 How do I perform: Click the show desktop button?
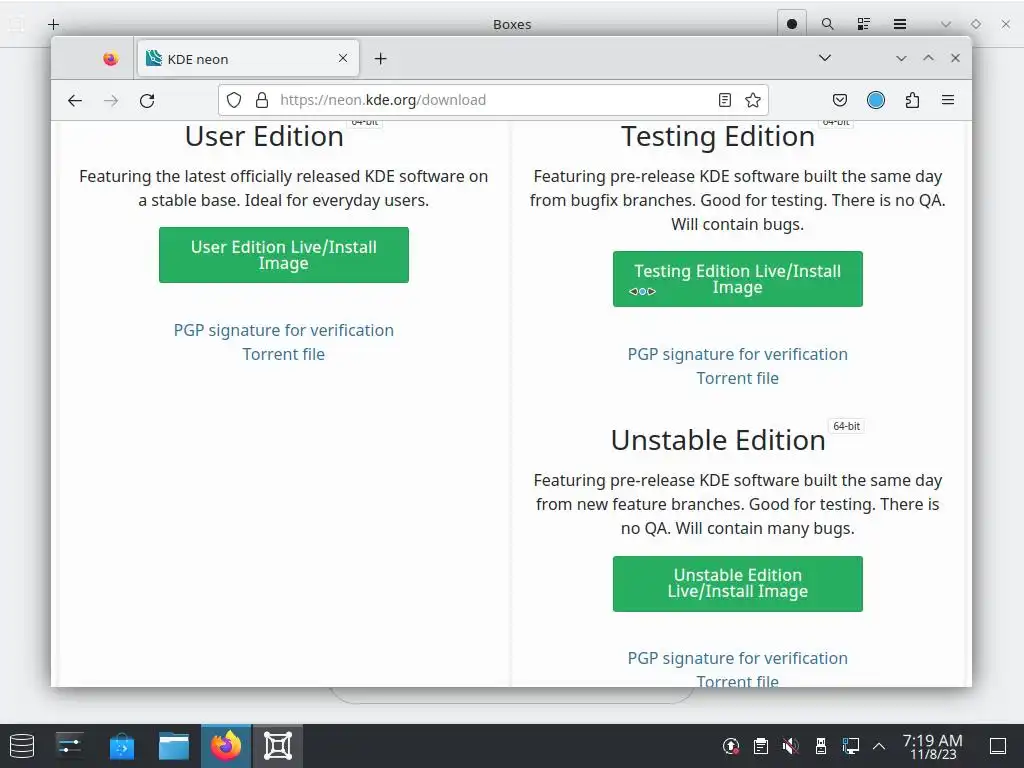[x=998, y=746]
